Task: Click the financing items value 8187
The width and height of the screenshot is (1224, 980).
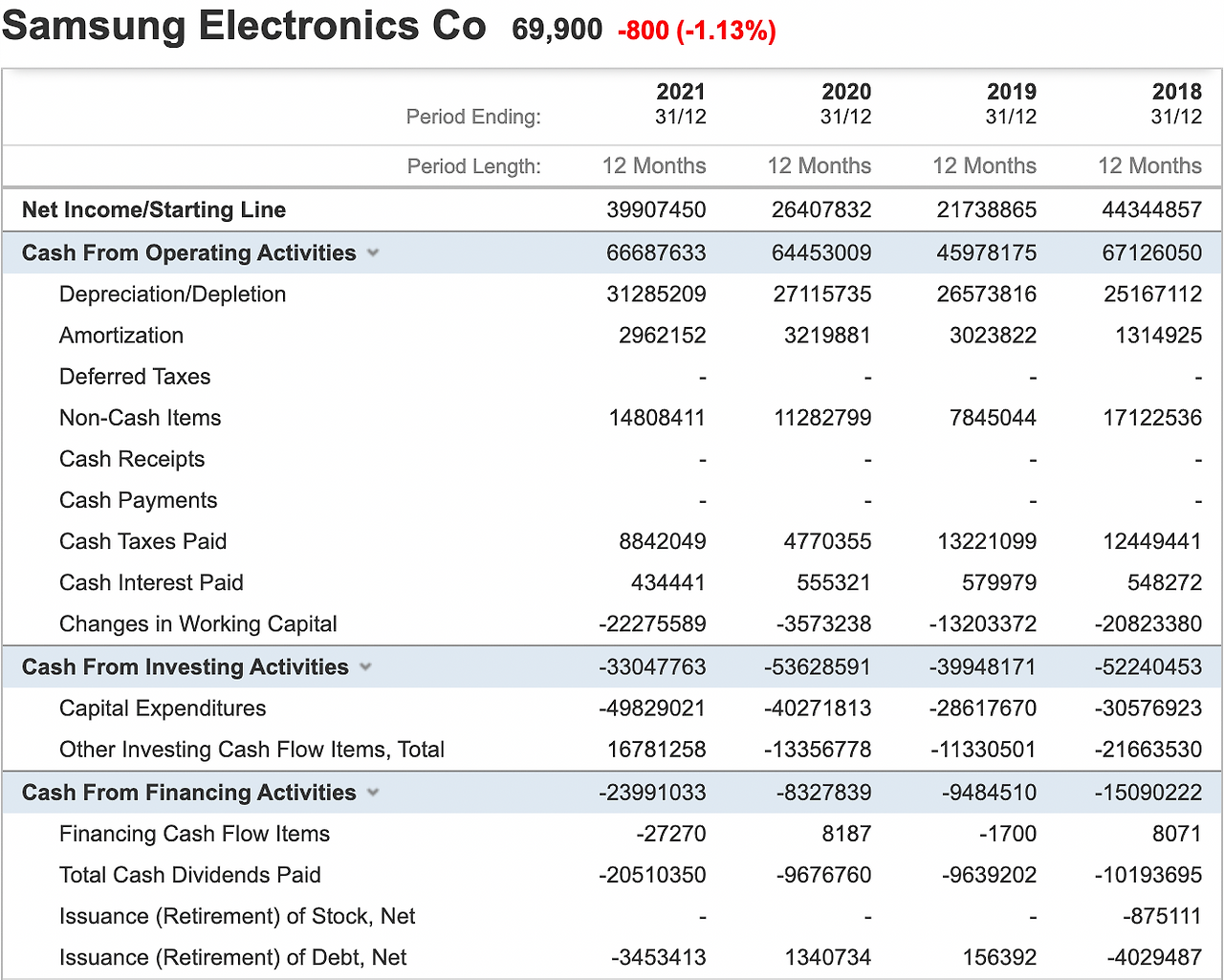Action: coord(847,834)
